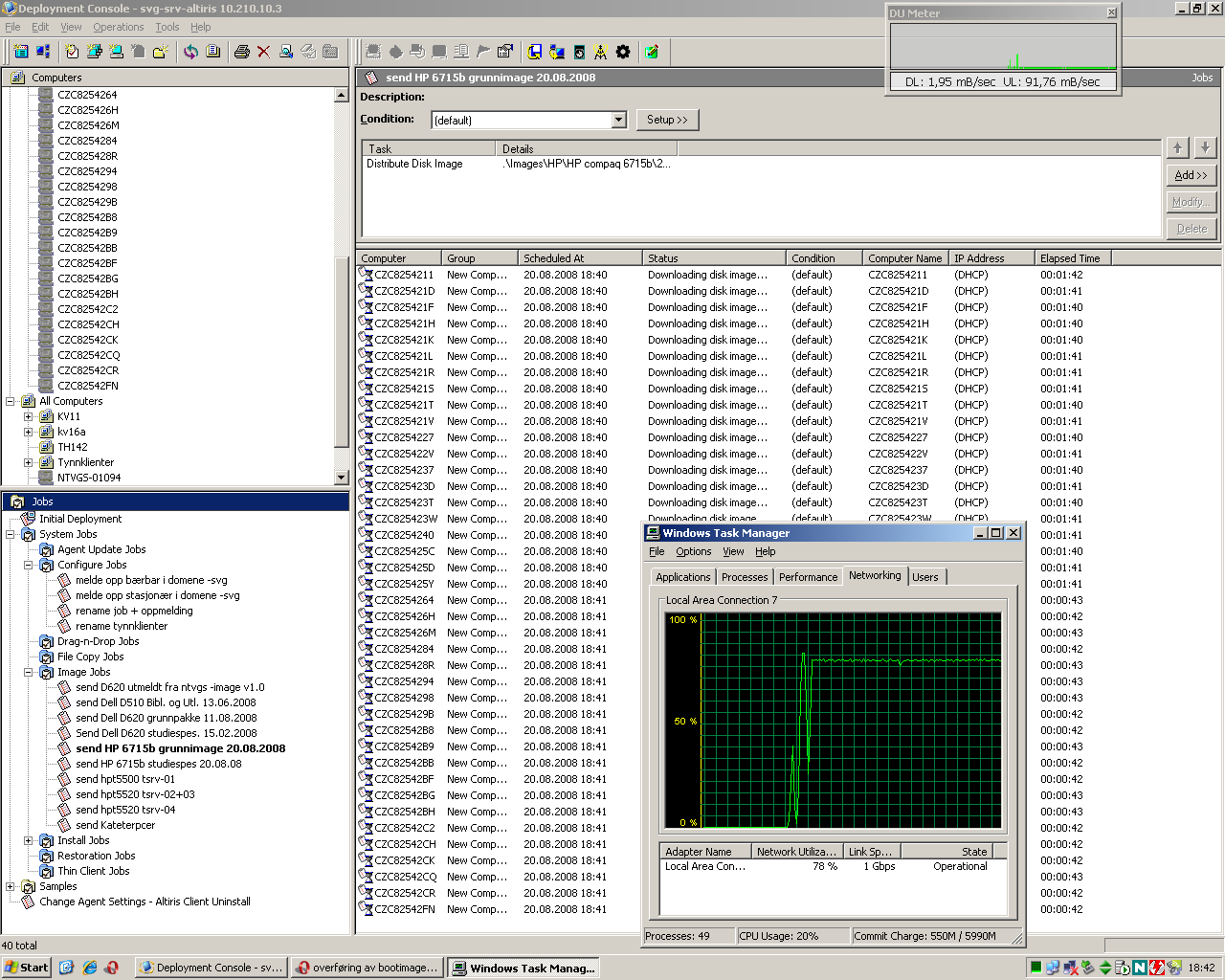Click computers tree scrollbar down arrow
This screenshot has height=980, width=1225.
342,477
